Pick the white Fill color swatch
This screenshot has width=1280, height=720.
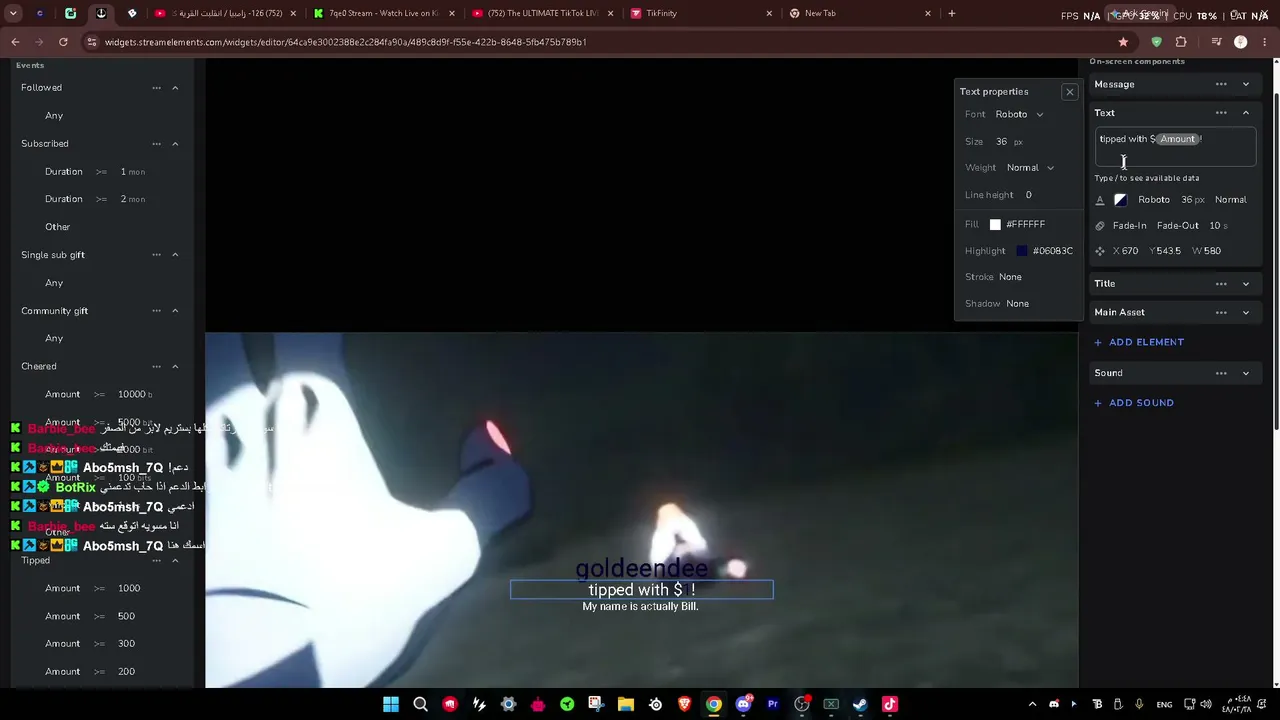tap(995, 225)
